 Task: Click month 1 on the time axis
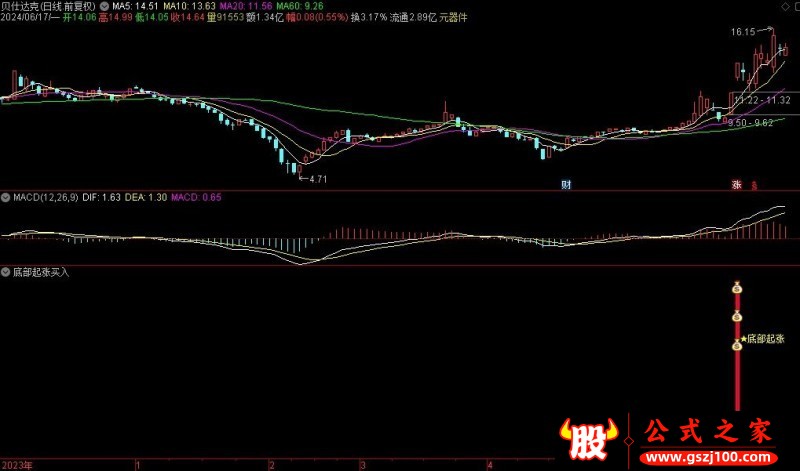138,465
